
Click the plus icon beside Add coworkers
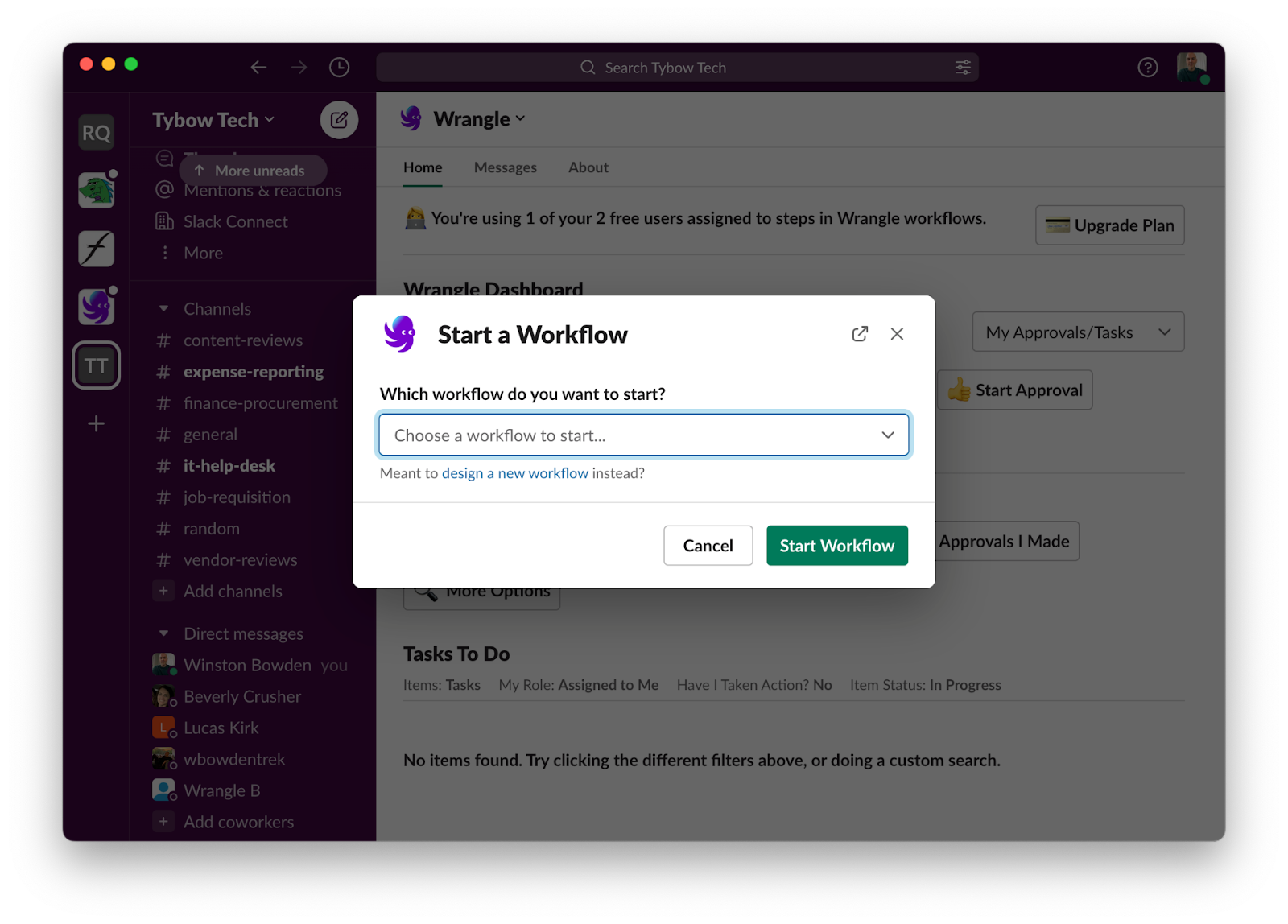coord(163,822)
